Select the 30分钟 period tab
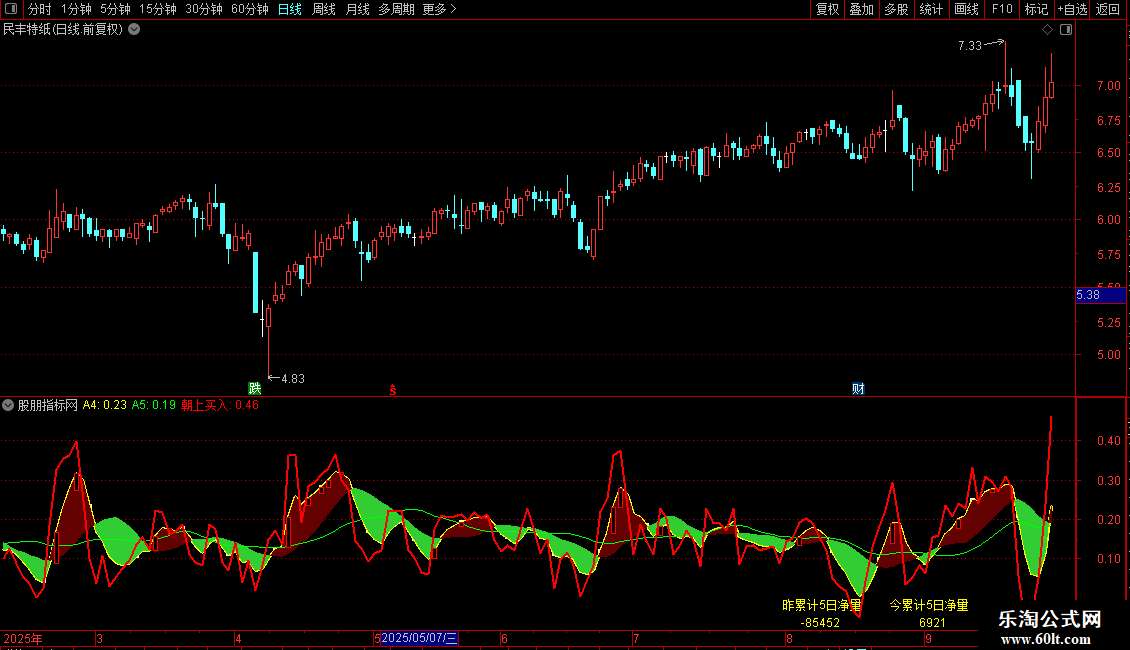This screenshot has height=650, width=1130. (x=204, y=9)
